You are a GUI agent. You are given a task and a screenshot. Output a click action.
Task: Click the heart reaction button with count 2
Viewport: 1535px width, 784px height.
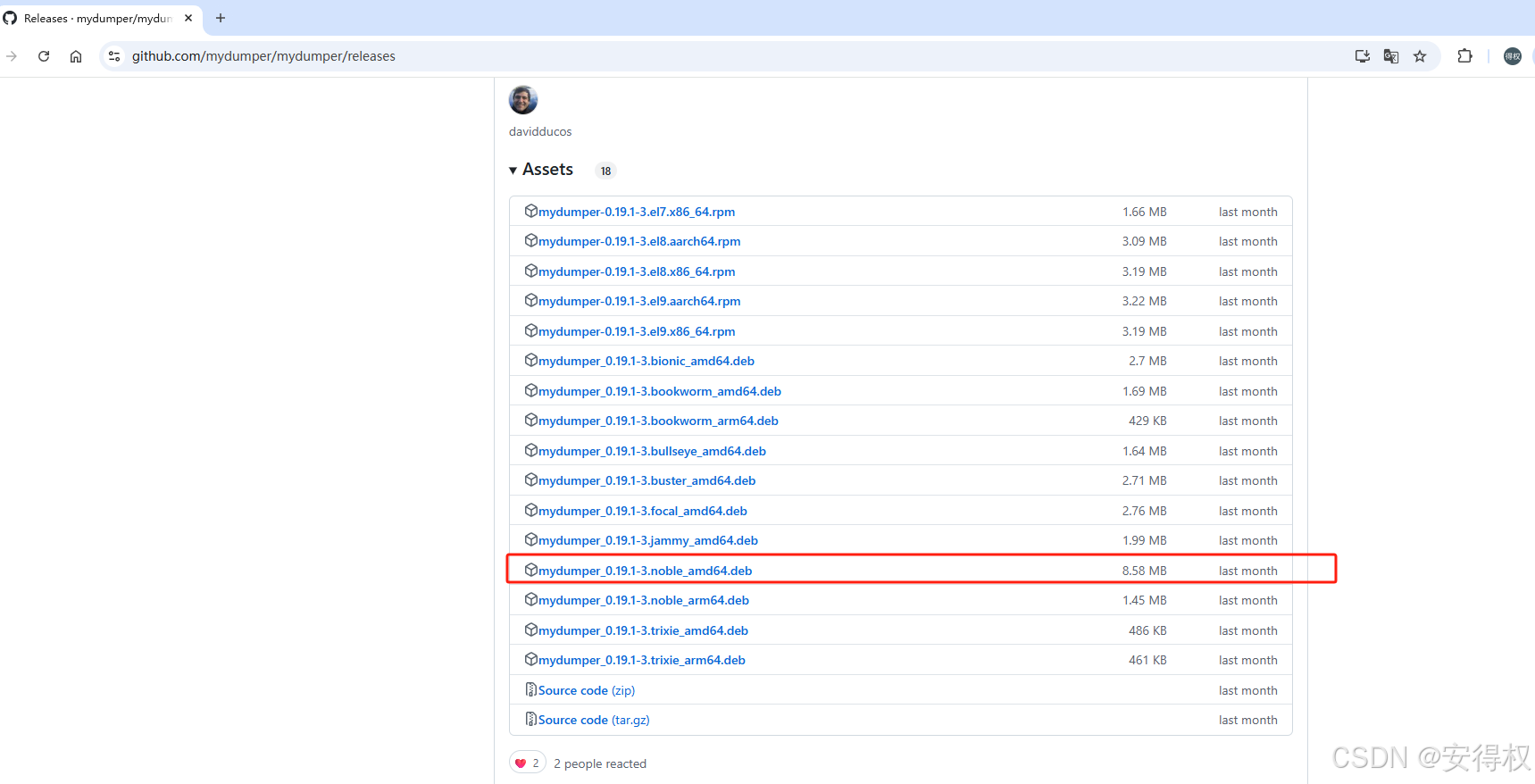[x=527, y=763]
